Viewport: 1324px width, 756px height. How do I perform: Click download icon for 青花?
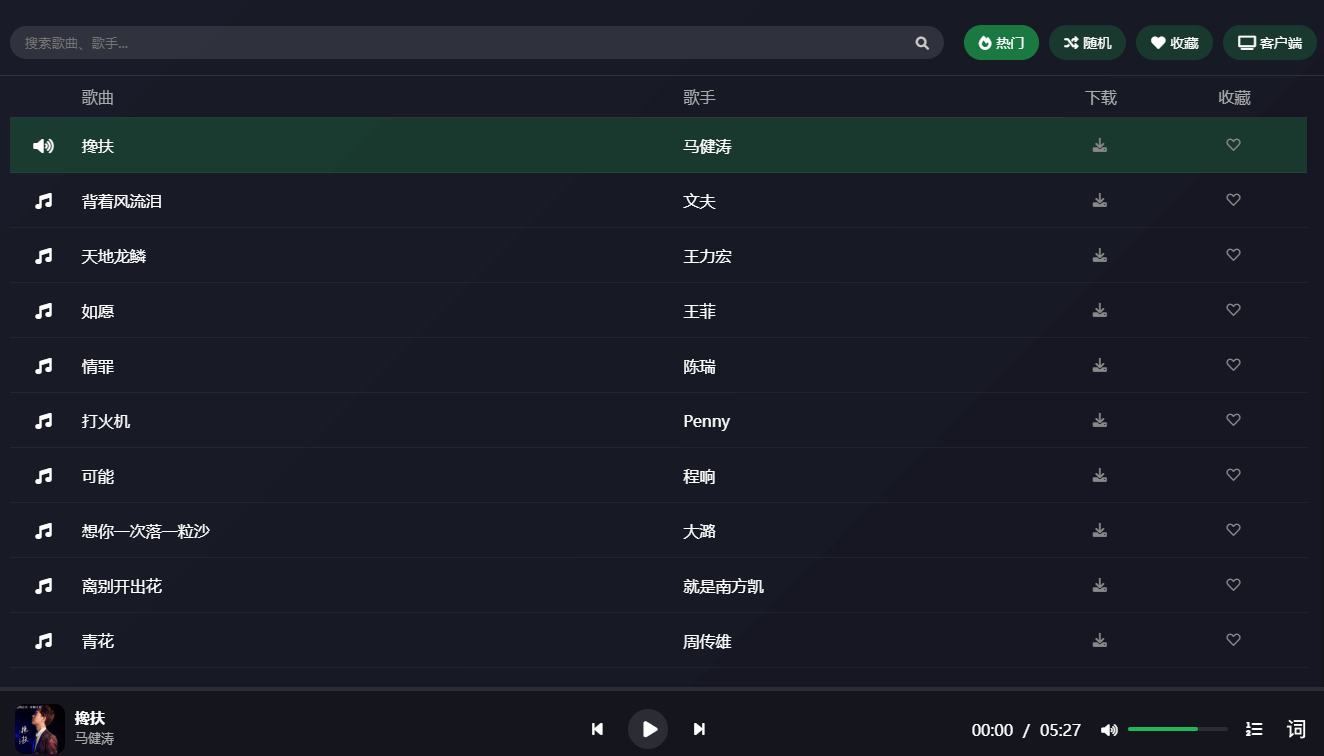1100,640
